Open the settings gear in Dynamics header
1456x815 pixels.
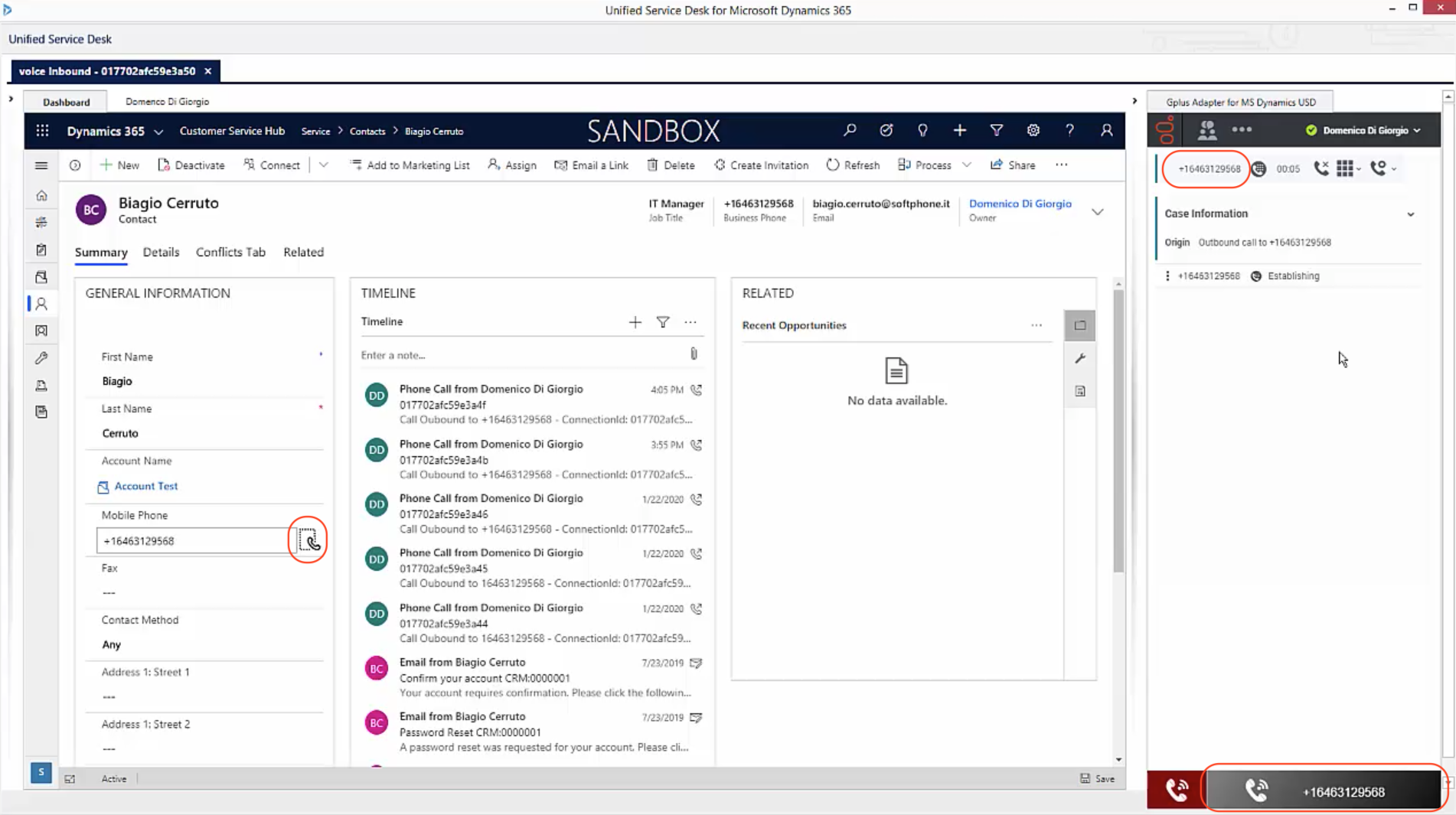point(1033,131)
